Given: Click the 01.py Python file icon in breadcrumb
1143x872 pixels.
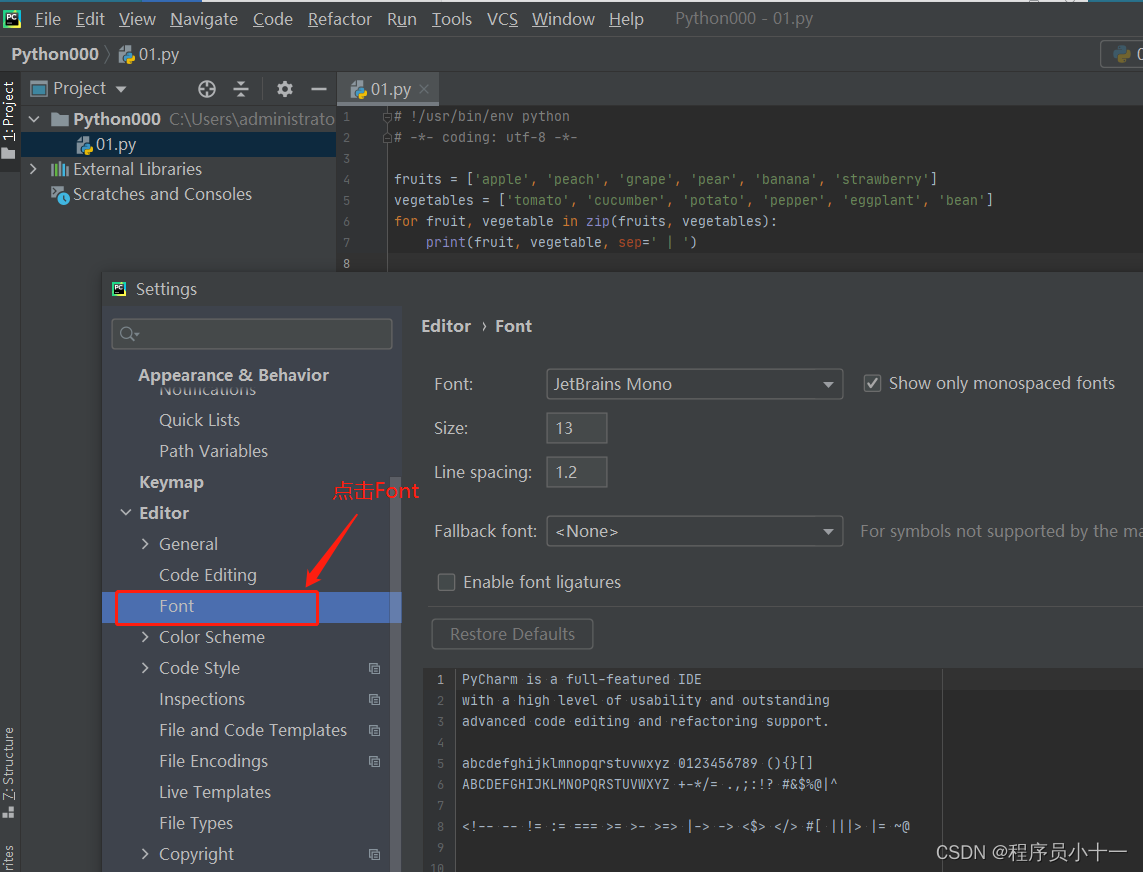Looking at the screenshot, I should [127, 55].
